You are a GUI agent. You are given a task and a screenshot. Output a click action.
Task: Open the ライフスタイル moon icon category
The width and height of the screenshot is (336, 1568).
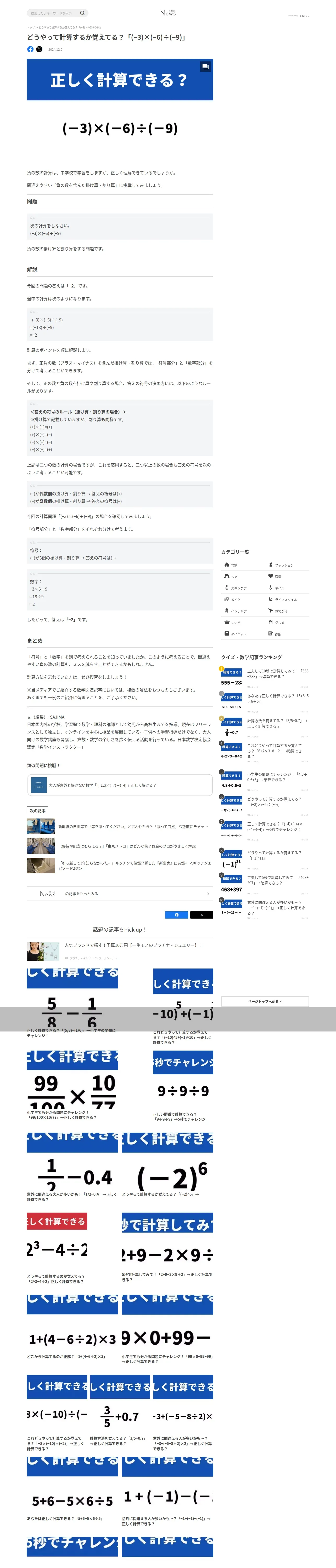point(271,599)
